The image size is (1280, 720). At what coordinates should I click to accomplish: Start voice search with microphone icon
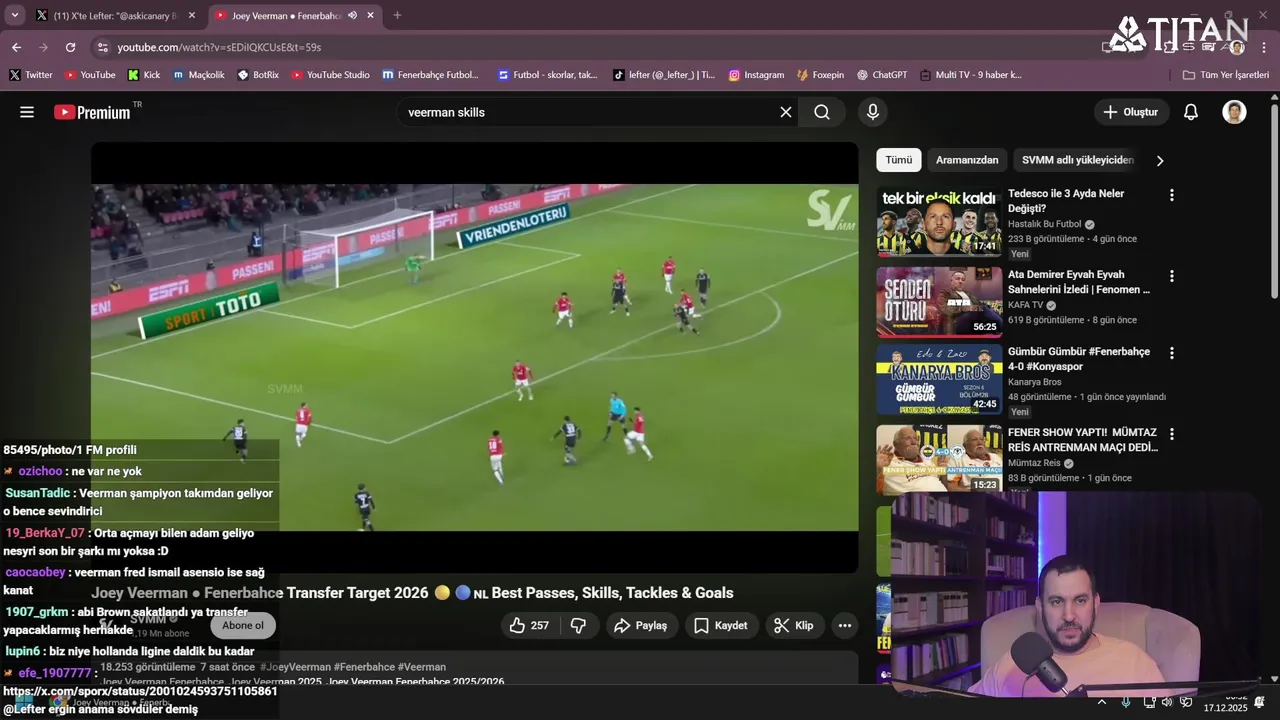pyautogui.click(x=873, y=112)
